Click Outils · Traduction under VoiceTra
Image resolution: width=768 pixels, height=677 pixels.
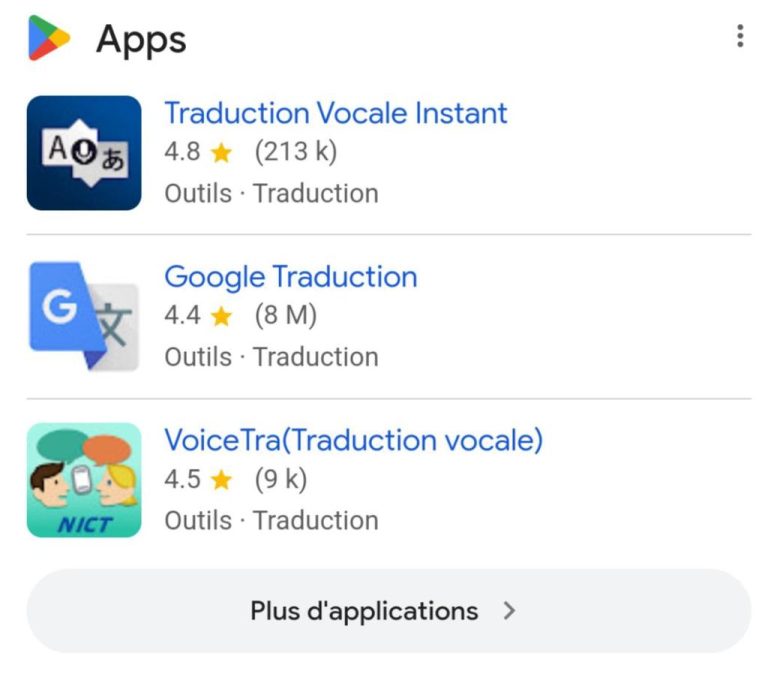[271, 520]
